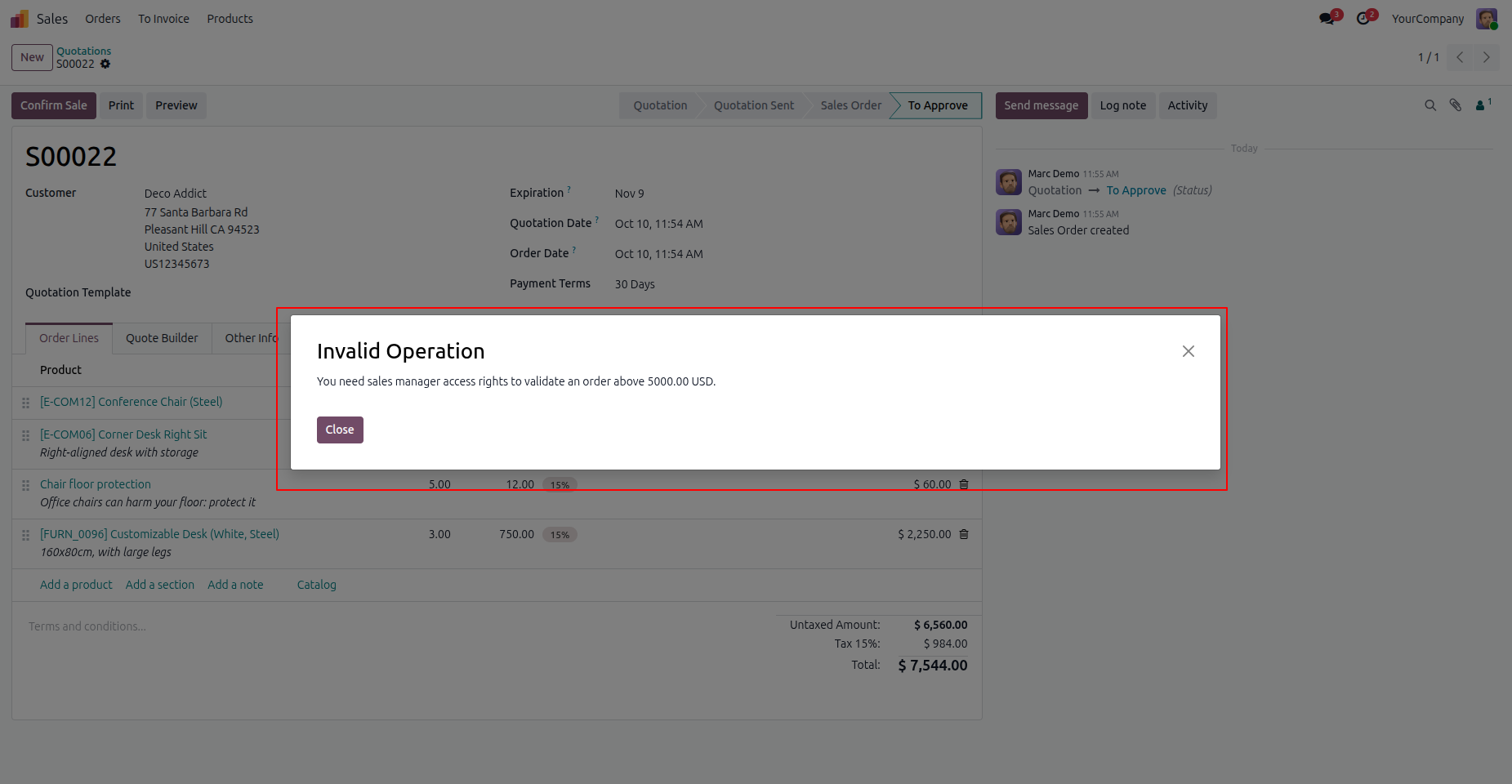The image size is (1512, 784).
Task: Click Add a section
Action: [160, 585]
